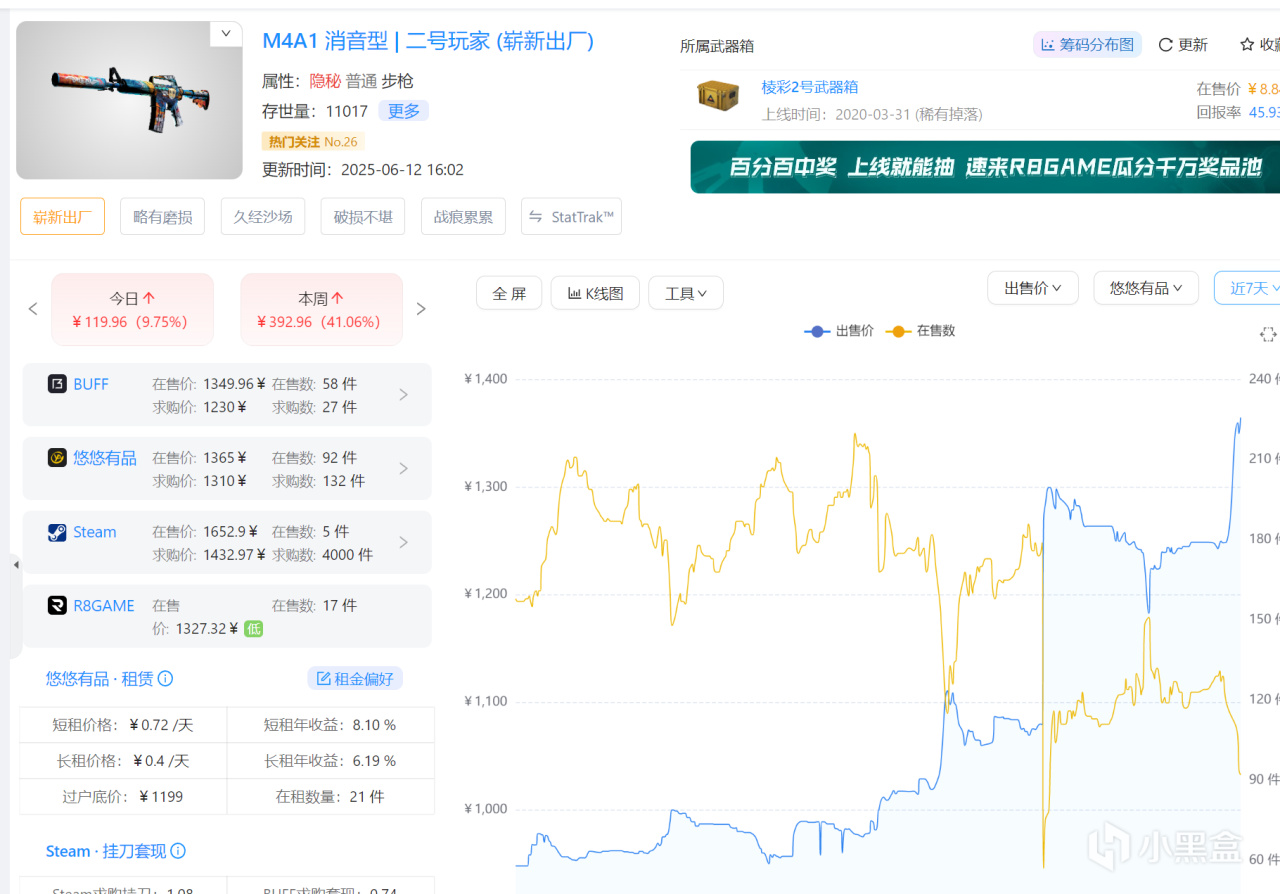Click the Steam 求购数 value 4000 件
This screenshot has height=894, width=1280.
pyautogui.click(x=347, y=555)
